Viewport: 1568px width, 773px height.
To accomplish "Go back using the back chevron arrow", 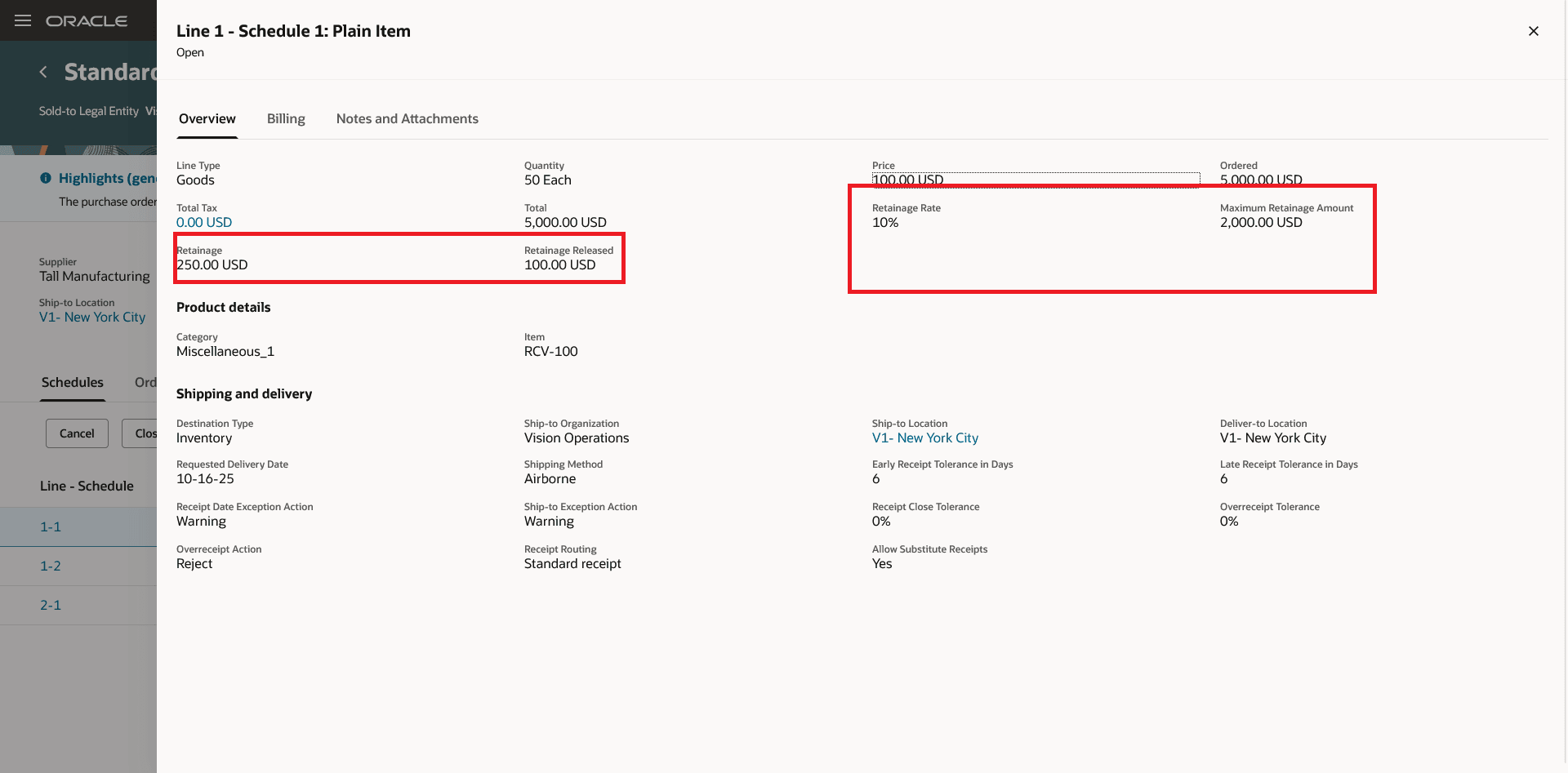I will [43, 72].
